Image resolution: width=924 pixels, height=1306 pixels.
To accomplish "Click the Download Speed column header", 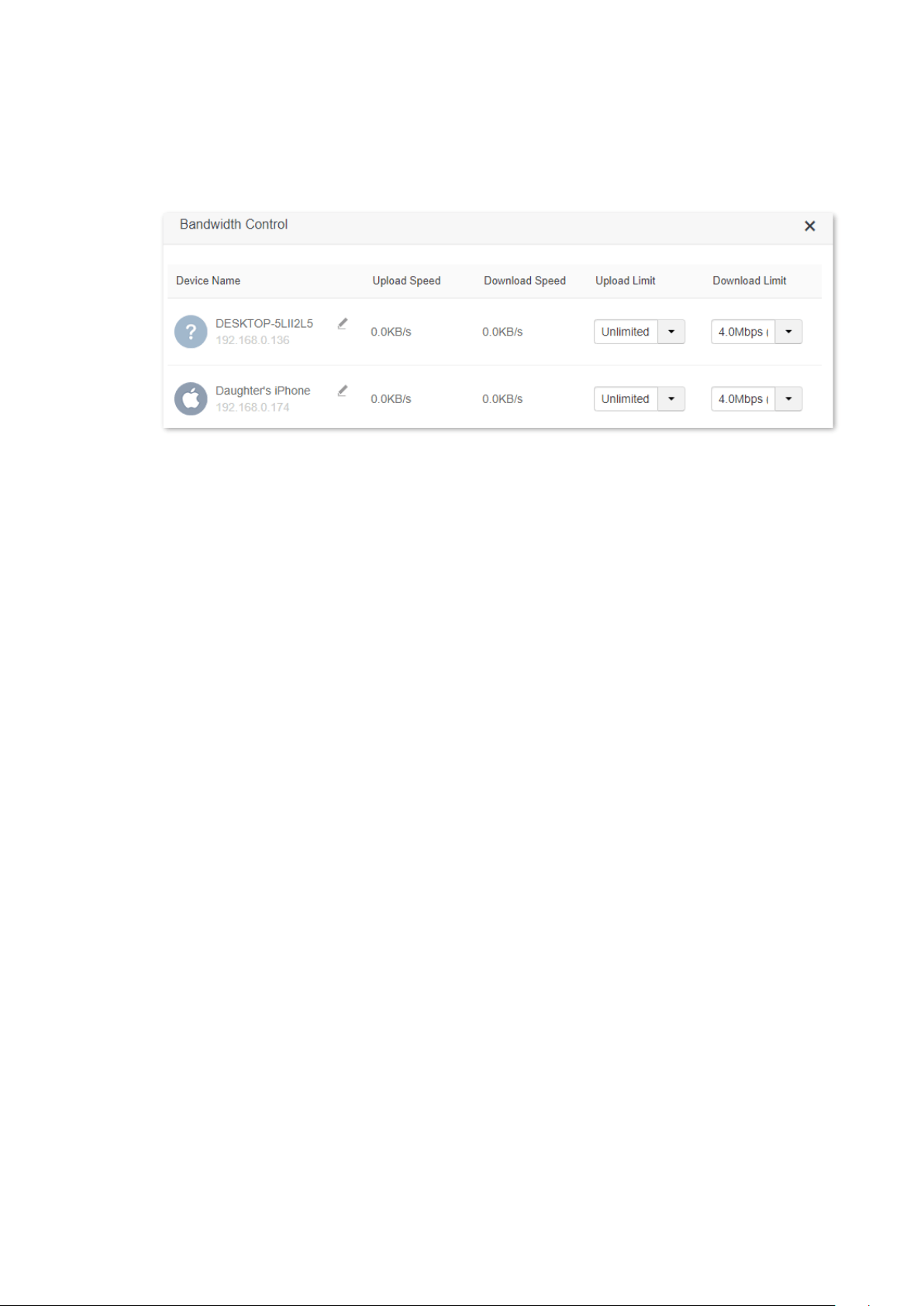I will pos(525,281).
